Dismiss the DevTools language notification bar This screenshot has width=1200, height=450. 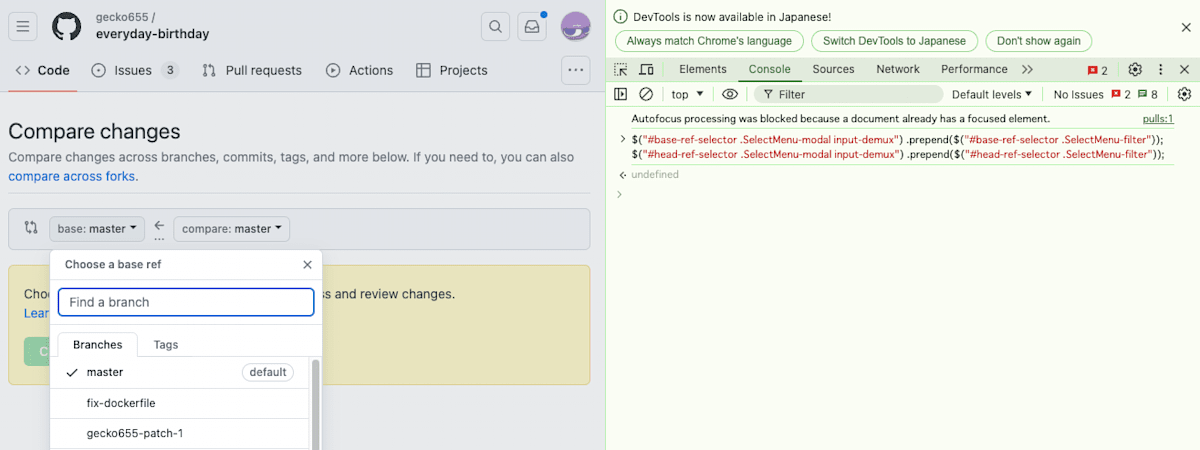click(1186, 28)
